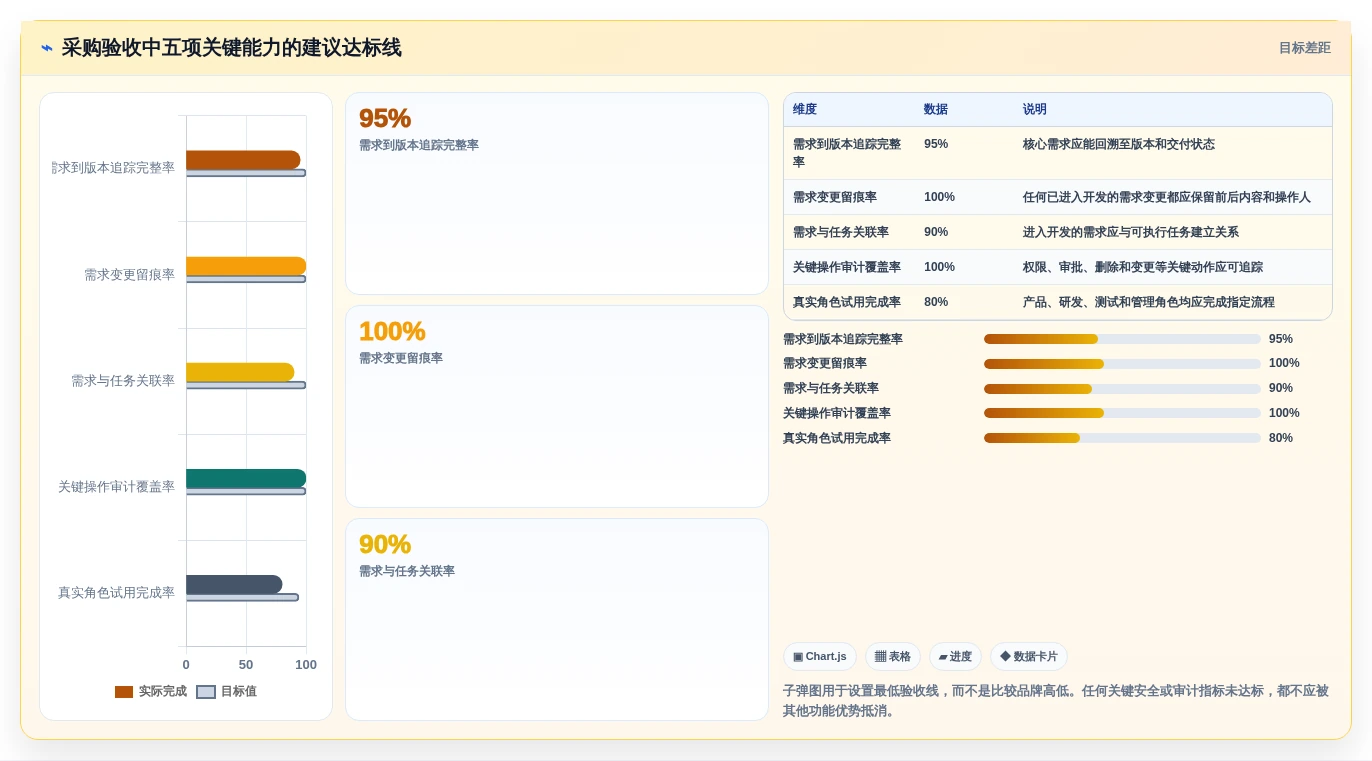Select the 进度 tag chip
Viewport: 1372px width, 761px height.
(x=955, y=657)
